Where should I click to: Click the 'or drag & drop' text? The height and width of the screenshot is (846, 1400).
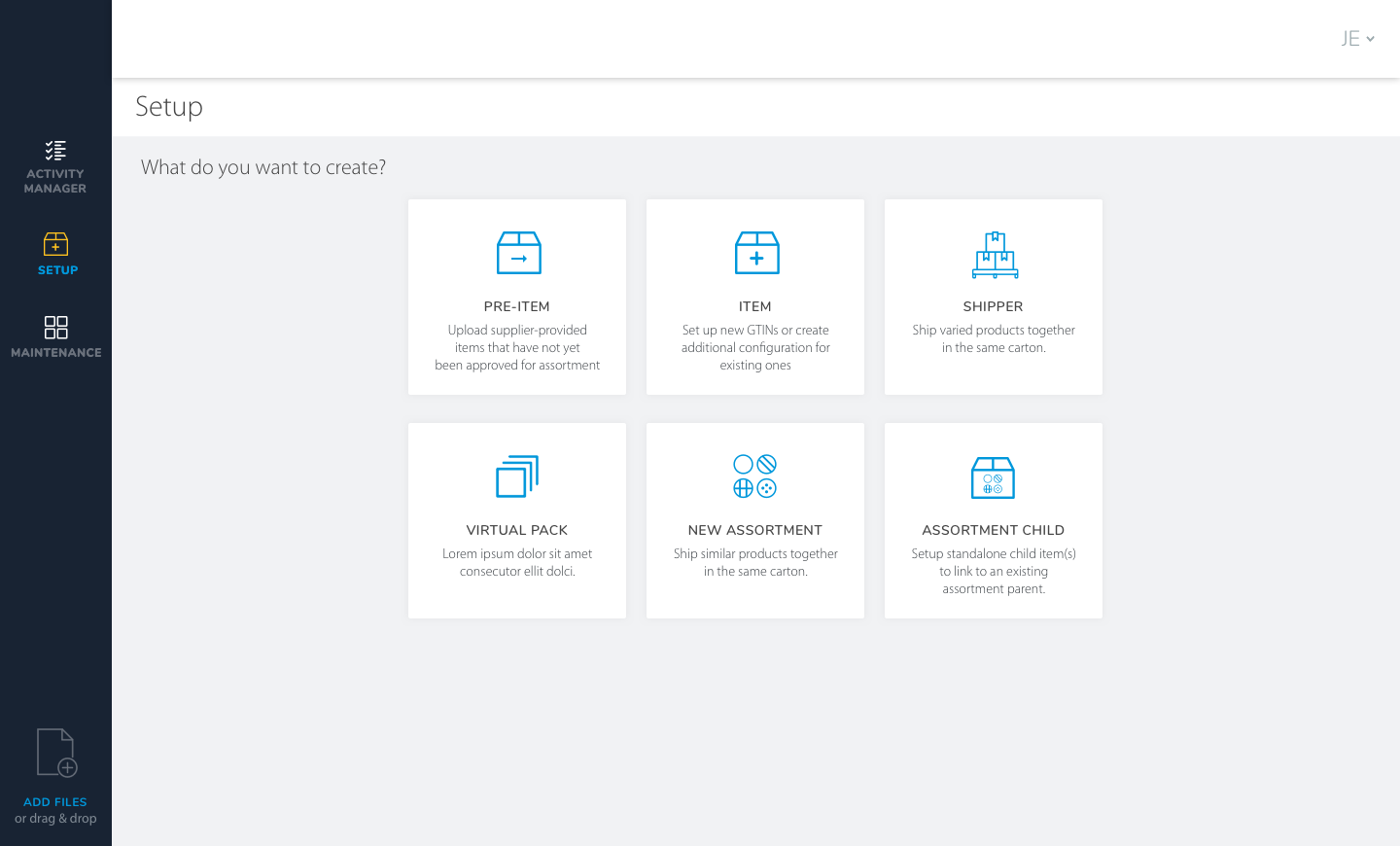click(55, 819)
